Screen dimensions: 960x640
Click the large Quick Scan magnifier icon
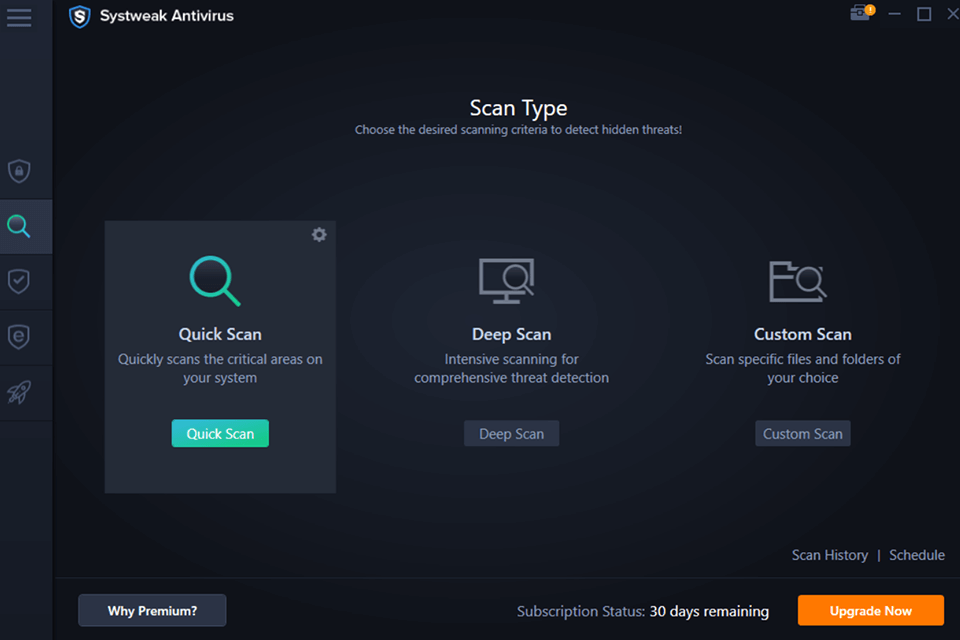215,280
